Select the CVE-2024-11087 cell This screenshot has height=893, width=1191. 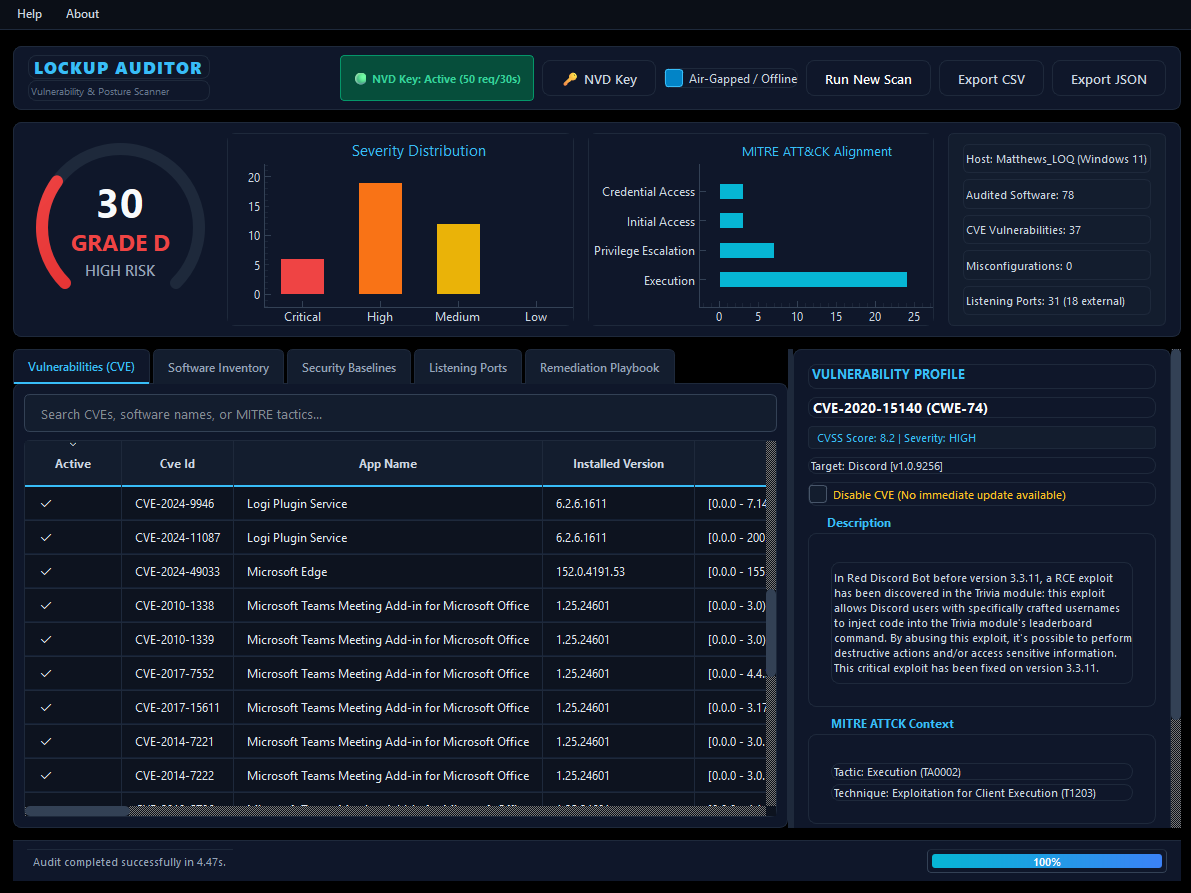pyautogui.click(x=177, y=538)
